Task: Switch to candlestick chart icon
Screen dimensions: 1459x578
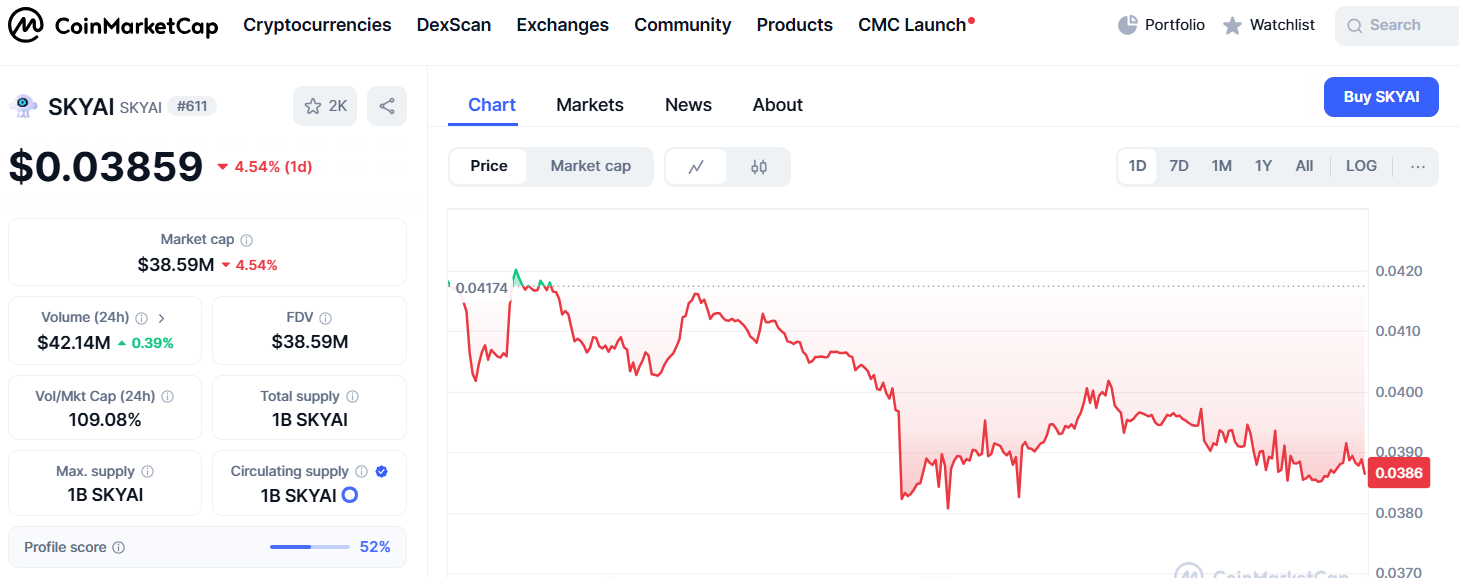Action: coord(759,167)
